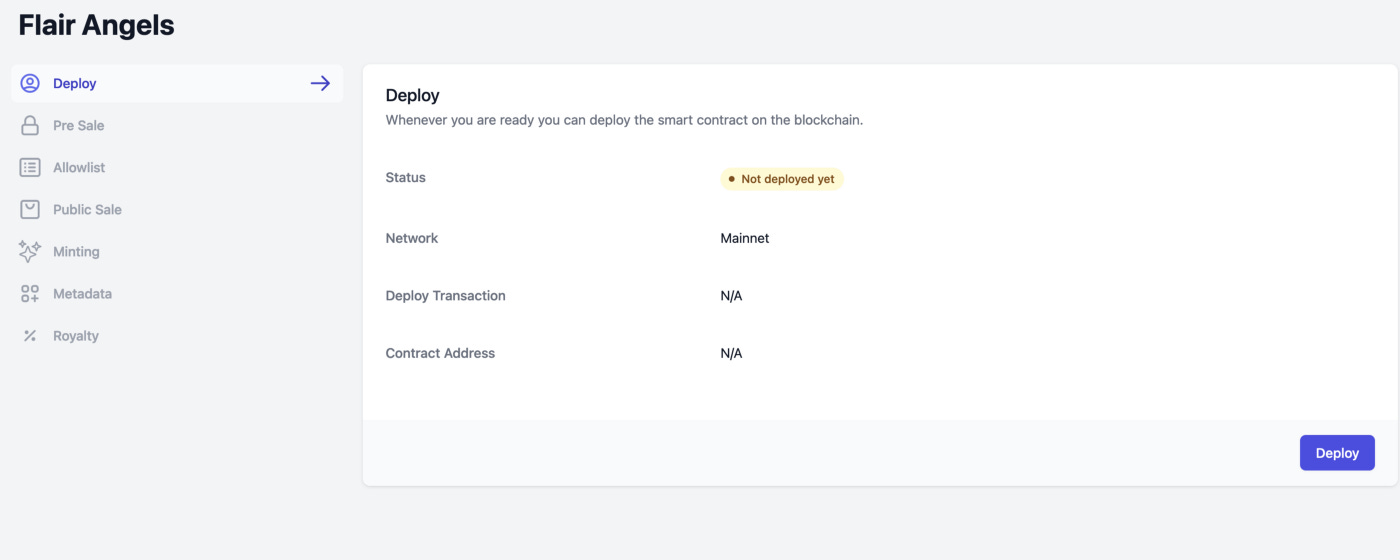Click the Metadata squares-plus icon
Image resolution: width=1400 pixels, height=560 pixels.
[x=30, y=294]
